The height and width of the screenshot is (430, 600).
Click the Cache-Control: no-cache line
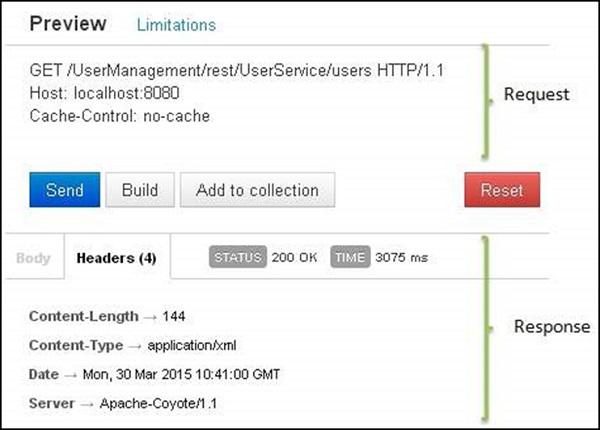pyautogui.click(x=116, y=115)
